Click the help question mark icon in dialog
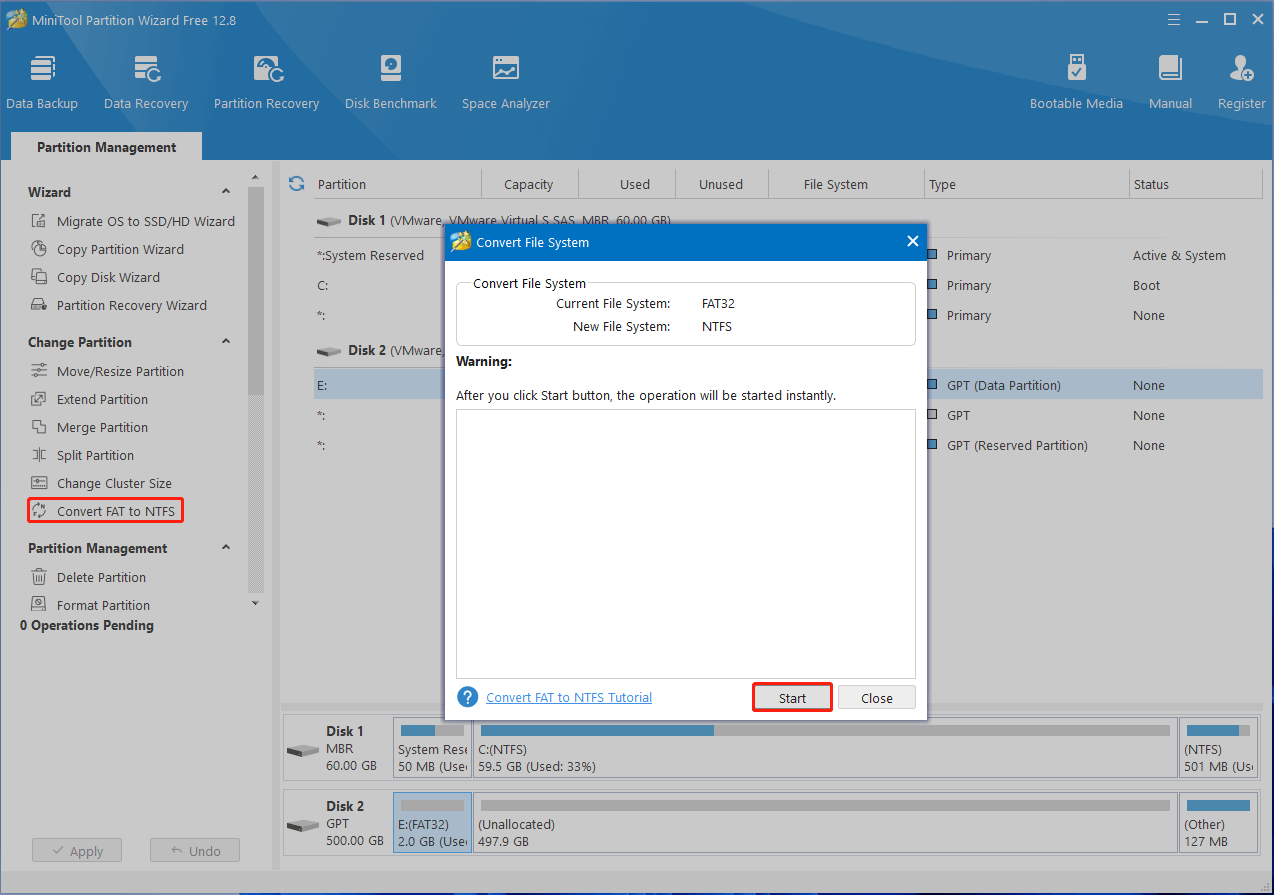1274x895 pixels. (467, 697)
